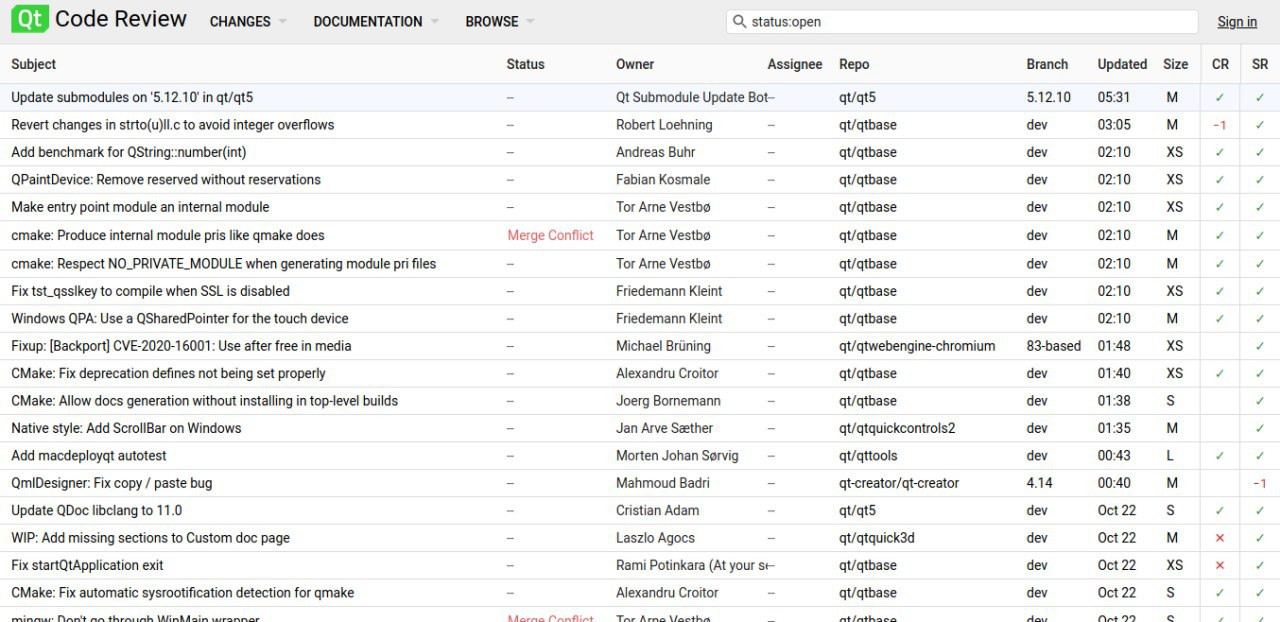Open change 'Update submodules on 5.12.10 in qt/qt5'
The width and height of the screenshot is (1280, 622).
click(x=132, y=97)
